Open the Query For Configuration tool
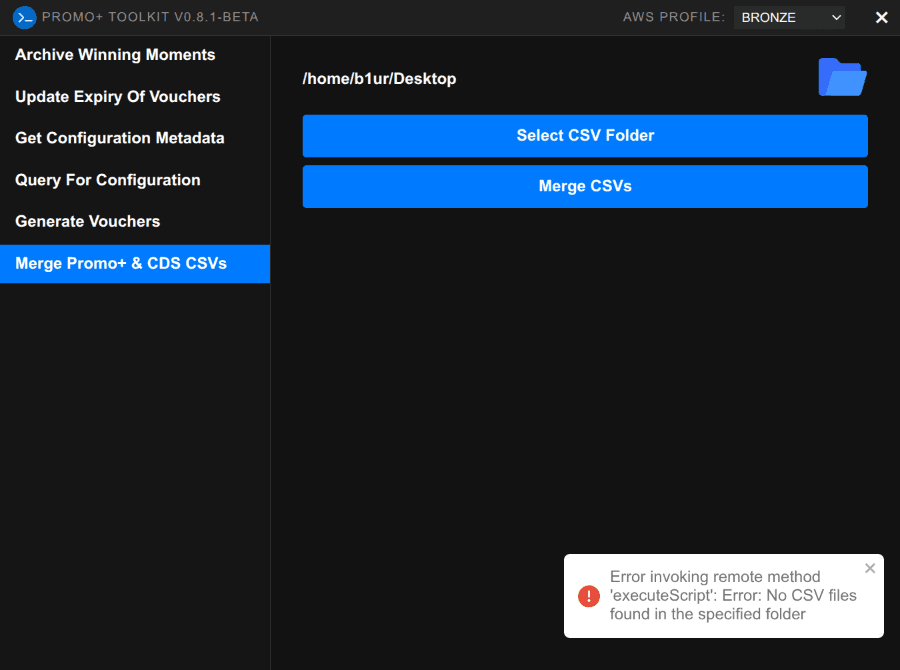The width and height of the screenshot is (900, 670). [107, 180]
